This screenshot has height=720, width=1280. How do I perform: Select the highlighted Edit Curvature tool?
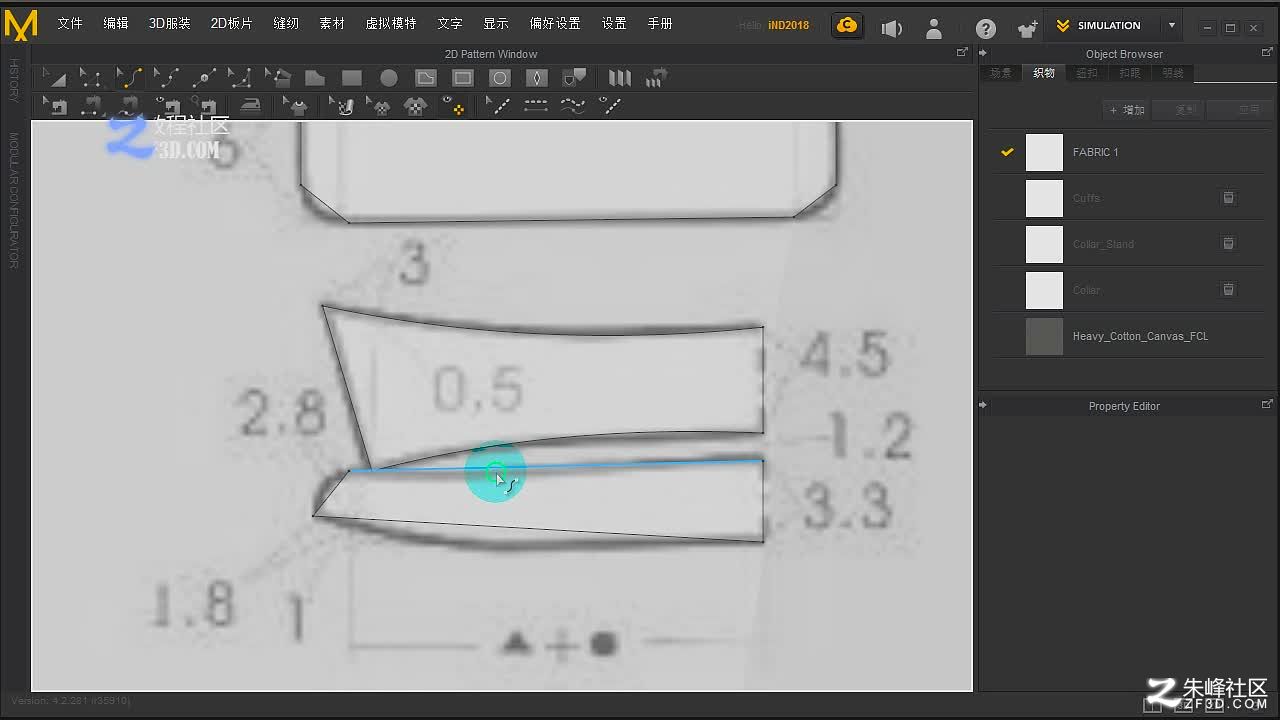tap(128, 77)
